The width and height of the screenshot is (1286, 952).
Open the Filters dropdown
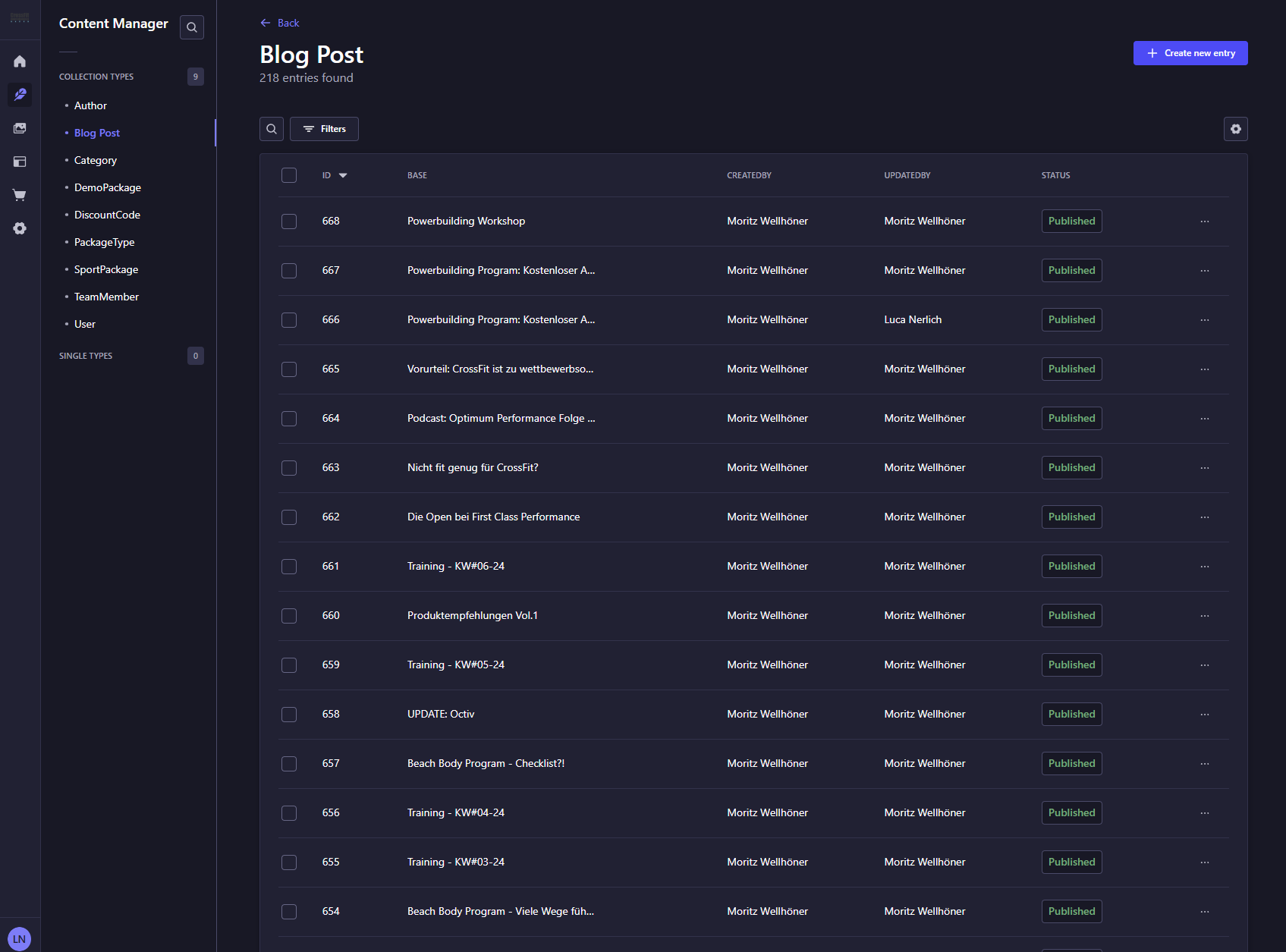click(324, 129)
